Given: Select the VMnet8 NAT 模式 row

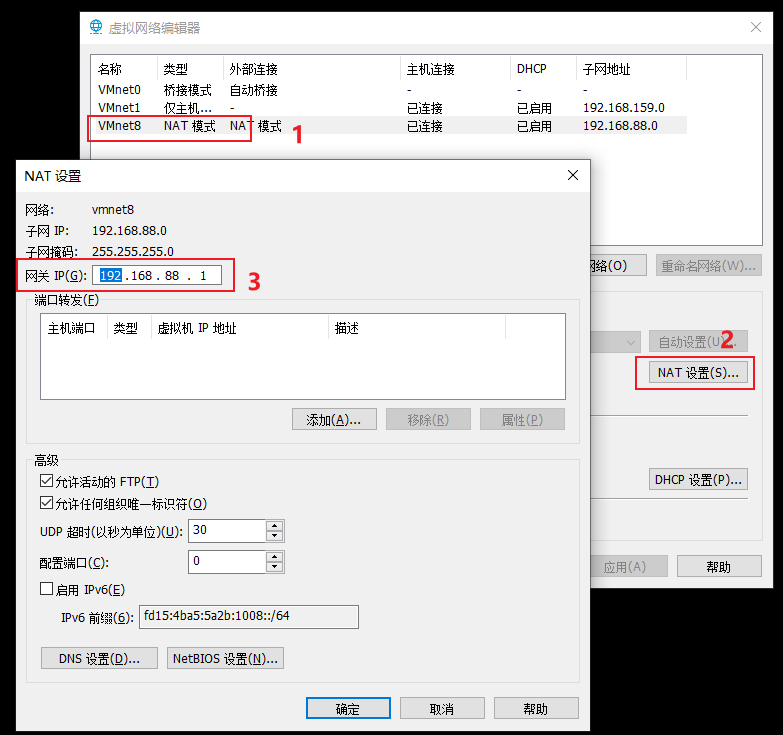Looking at the screenshot, I should [391, 125].
